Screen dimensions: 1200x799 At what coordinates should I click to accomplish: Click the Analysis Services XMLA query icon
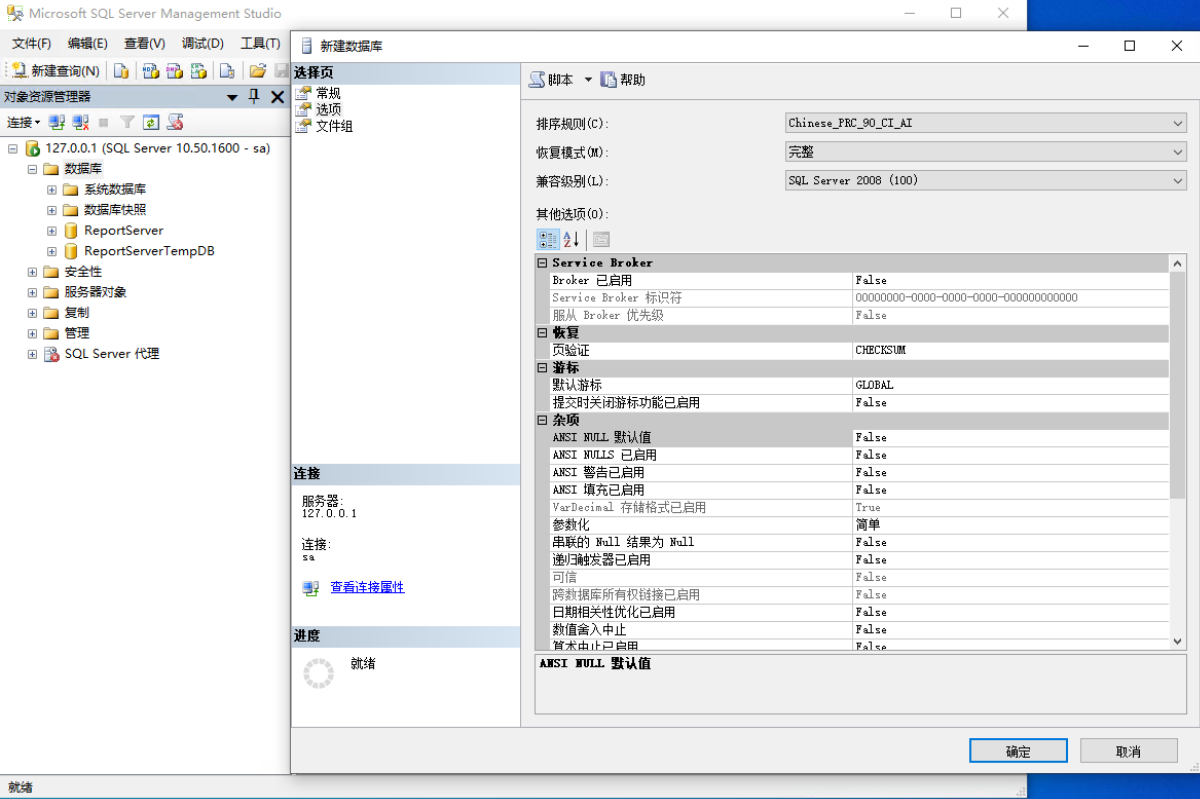point(199,71)
